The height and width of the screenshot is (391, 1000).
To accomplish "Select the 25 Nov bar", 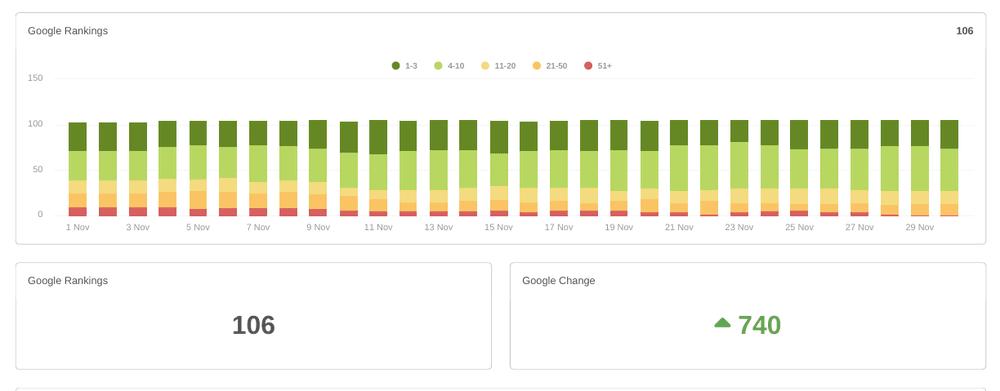I will click(799, 168).
